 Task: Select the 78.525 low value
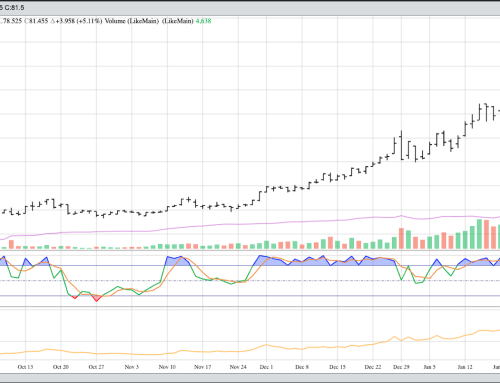(x=12, y=21)
